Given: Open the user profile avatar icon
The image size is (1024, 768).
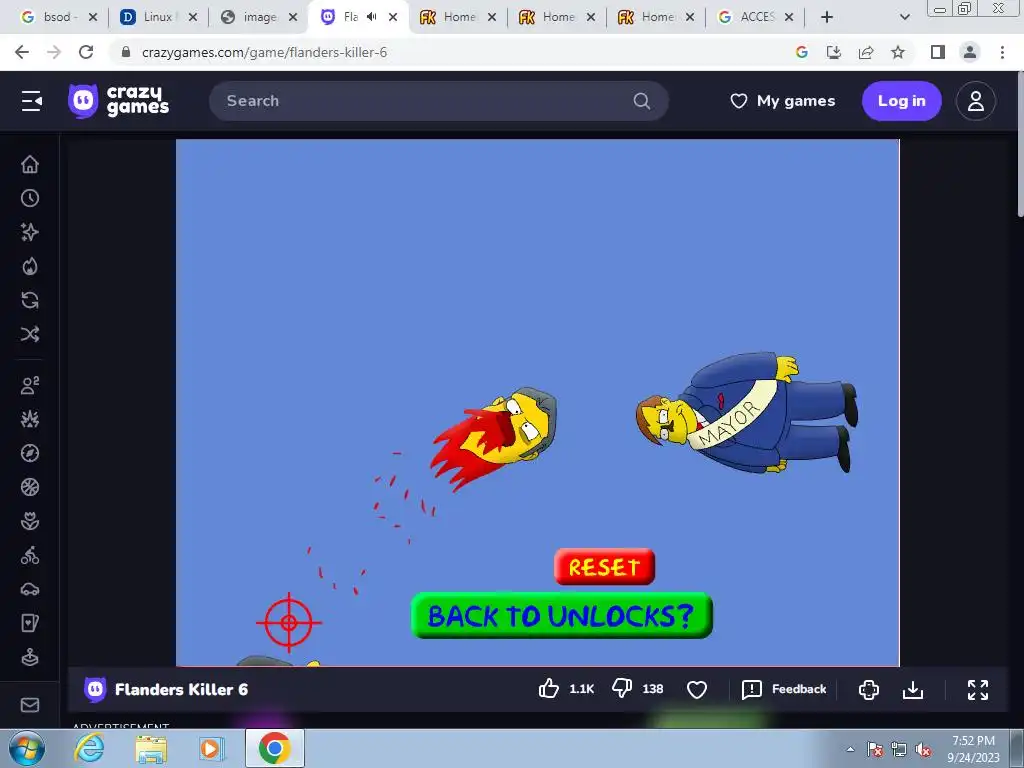Looking at the screenshot, I should click(x=976, y=101).
